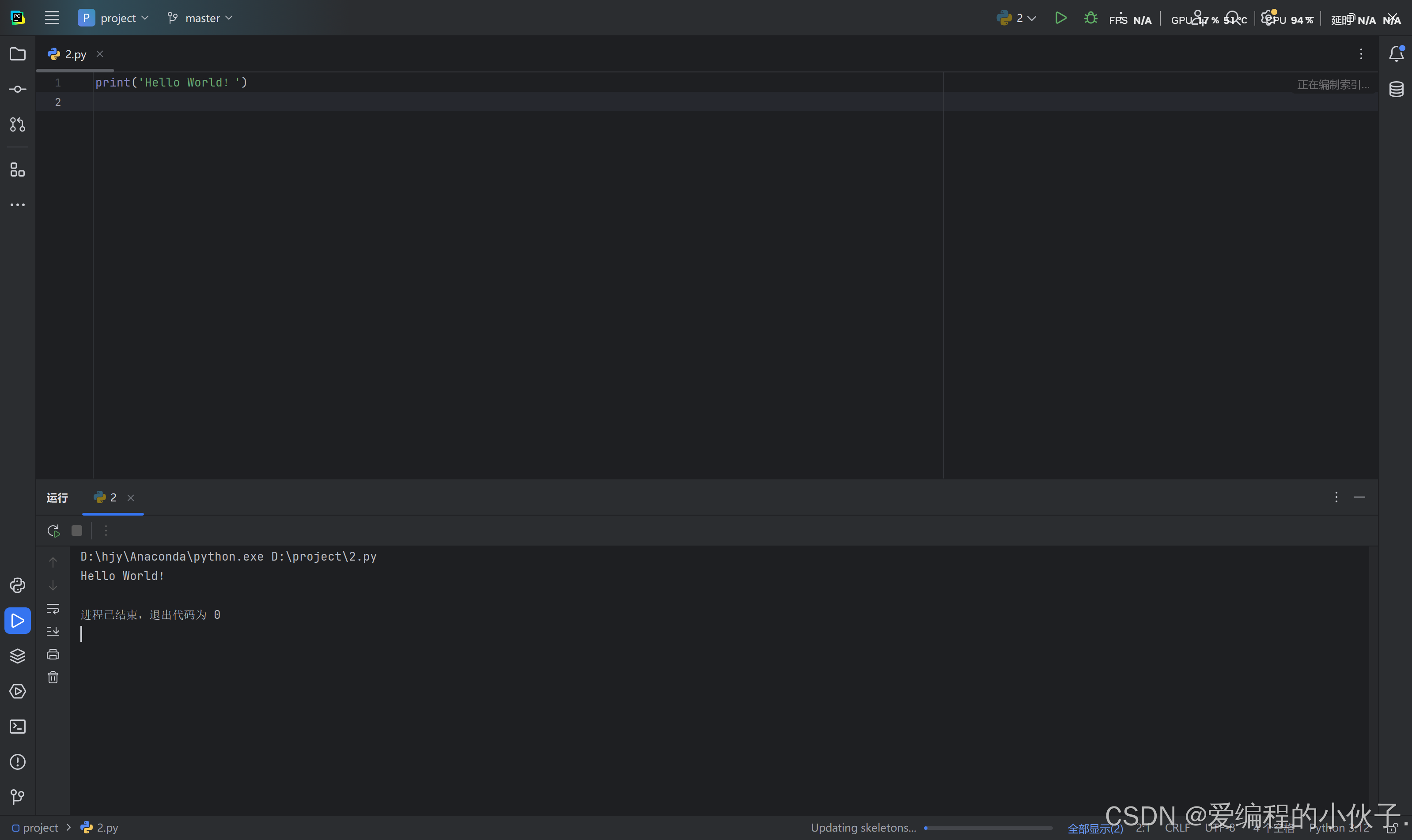Open the master branch dropdown

[x=200, y=18]
